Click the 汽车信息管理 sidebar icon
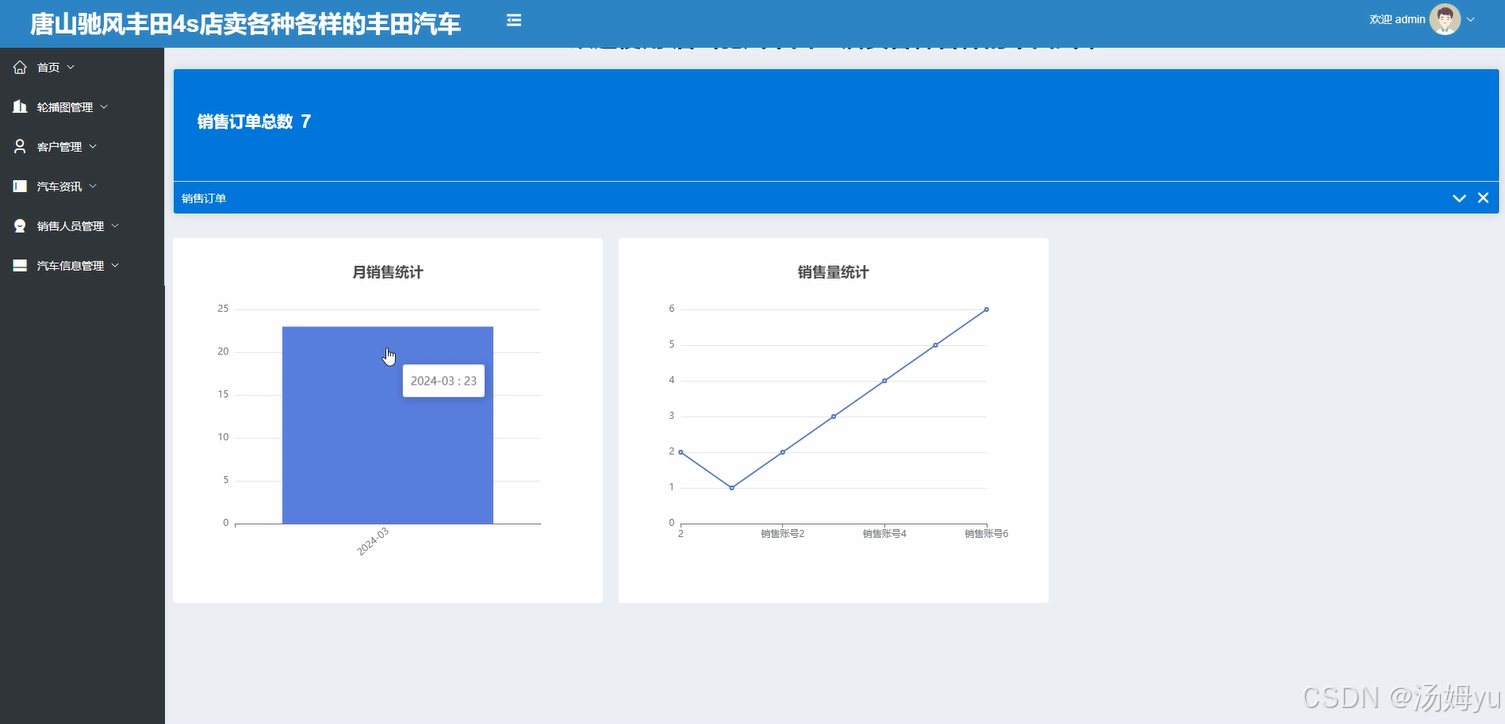 click(20, 266)
